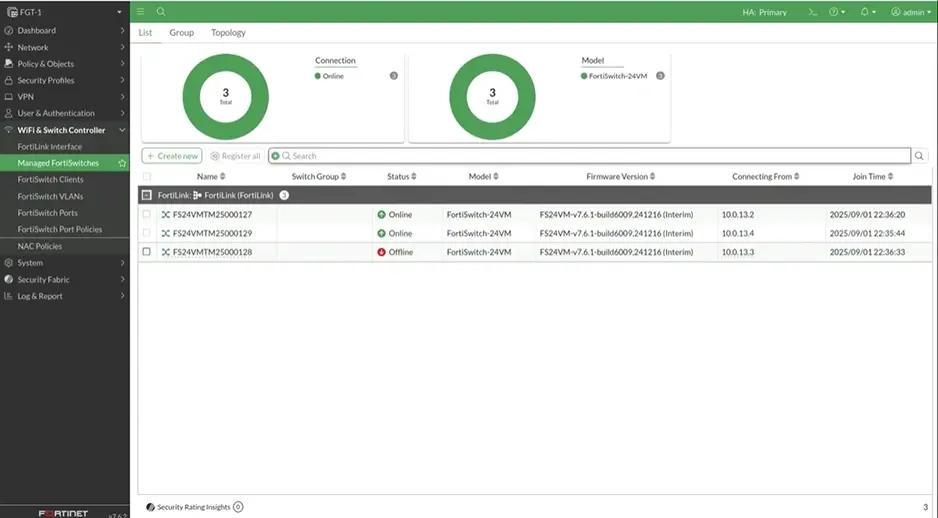938x518 pixels.
Task: Click the HA: Primary status label
Action: 765,12
